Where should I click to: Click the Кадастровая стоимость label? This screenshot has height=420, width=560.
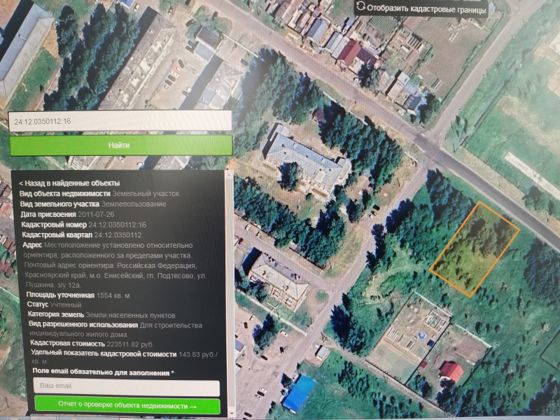pyautogui.click(x=67, y=344)
